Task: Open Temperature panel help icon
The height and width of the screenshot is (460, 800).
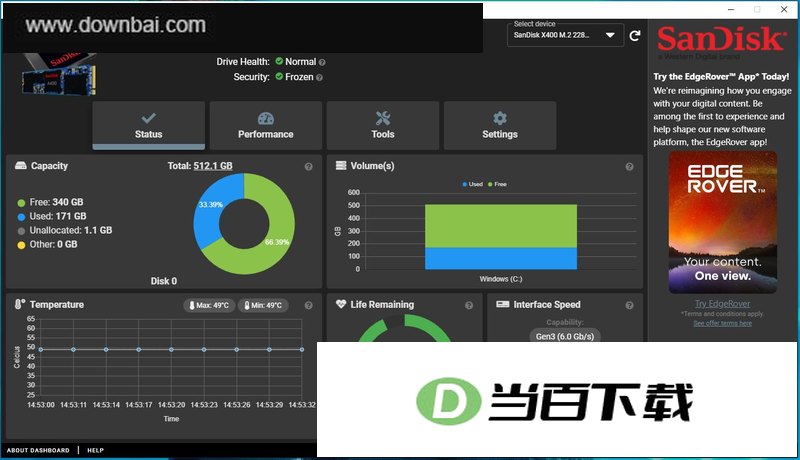Action: tap(309, 305)
